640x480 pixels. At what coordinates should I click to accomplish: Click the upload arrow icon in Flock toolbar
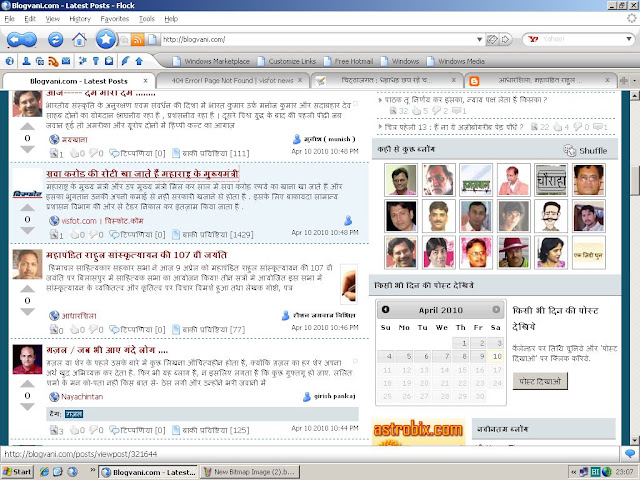pos(139,61)
